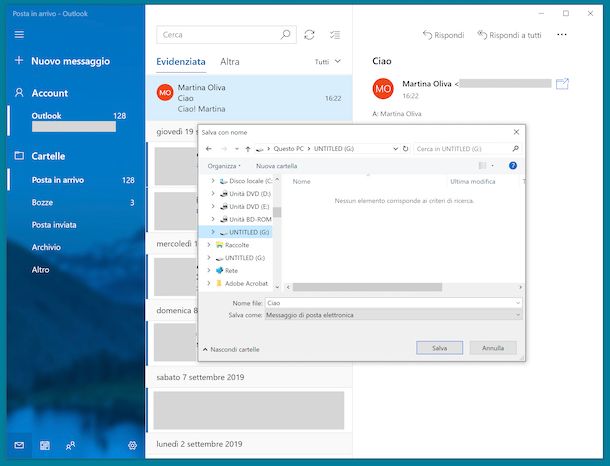The height and width of the screenshot is (466, 610).
Task: Open the Tutti filter dropdown
Action: [x=328, y=61]
